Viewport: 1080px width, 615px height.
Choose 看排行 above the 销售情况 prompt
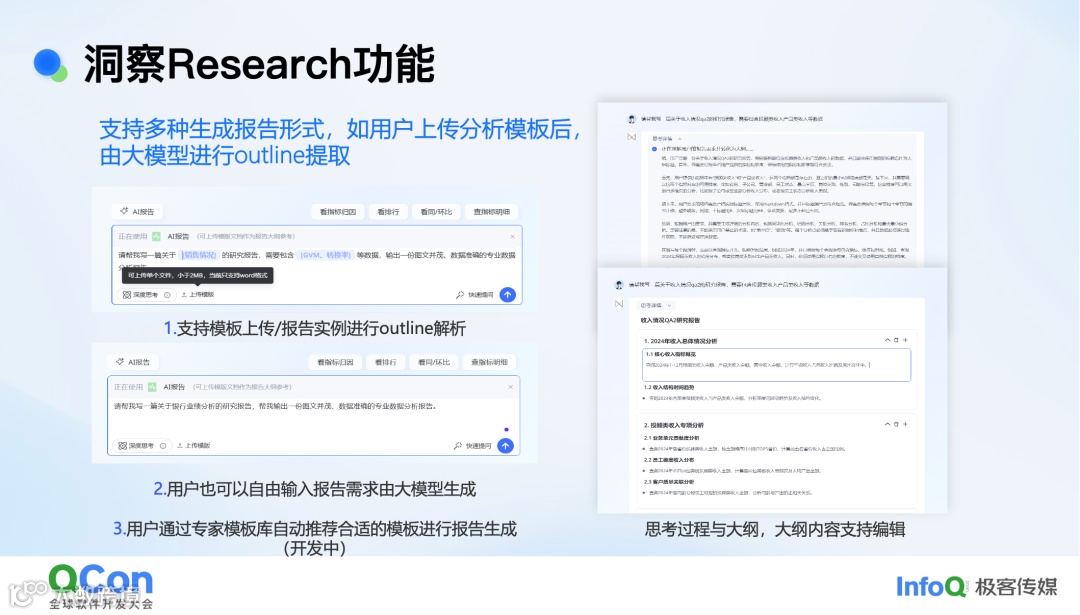[388, 211]
